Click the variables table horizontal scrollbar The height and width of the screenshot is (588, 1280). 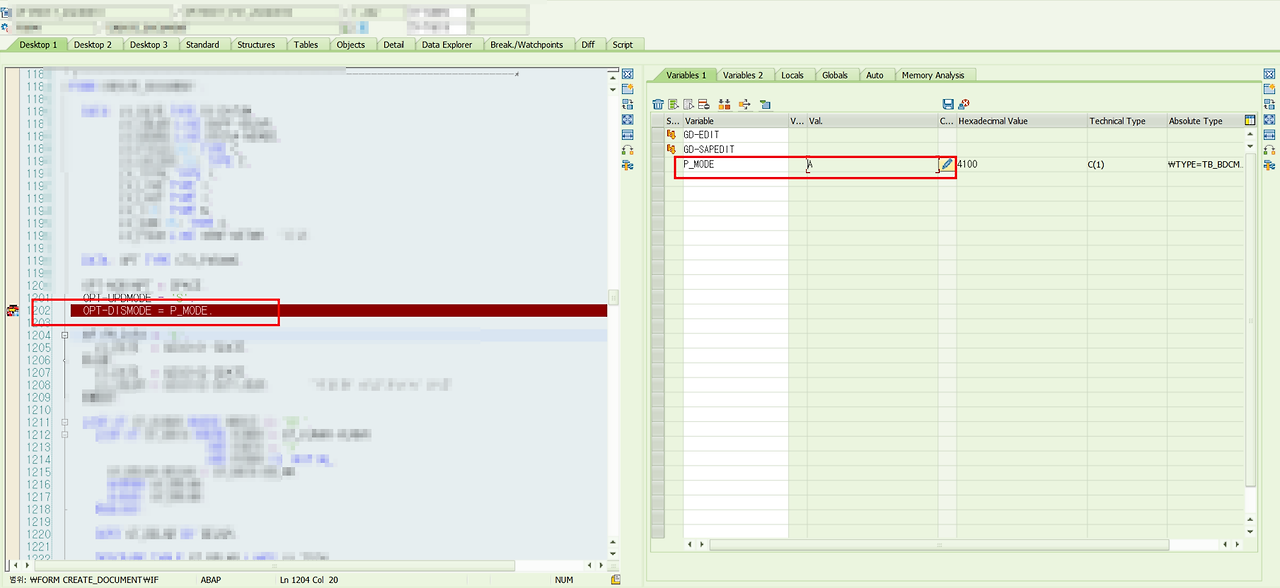pyautogui.click(x=939, y=545)
